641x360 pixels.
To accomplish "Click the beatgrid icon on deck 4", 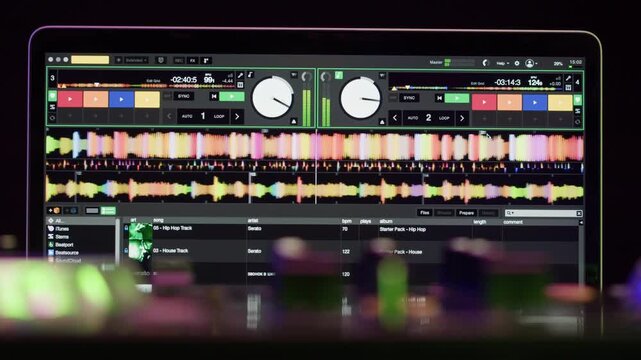I will (x=568, y=87).
